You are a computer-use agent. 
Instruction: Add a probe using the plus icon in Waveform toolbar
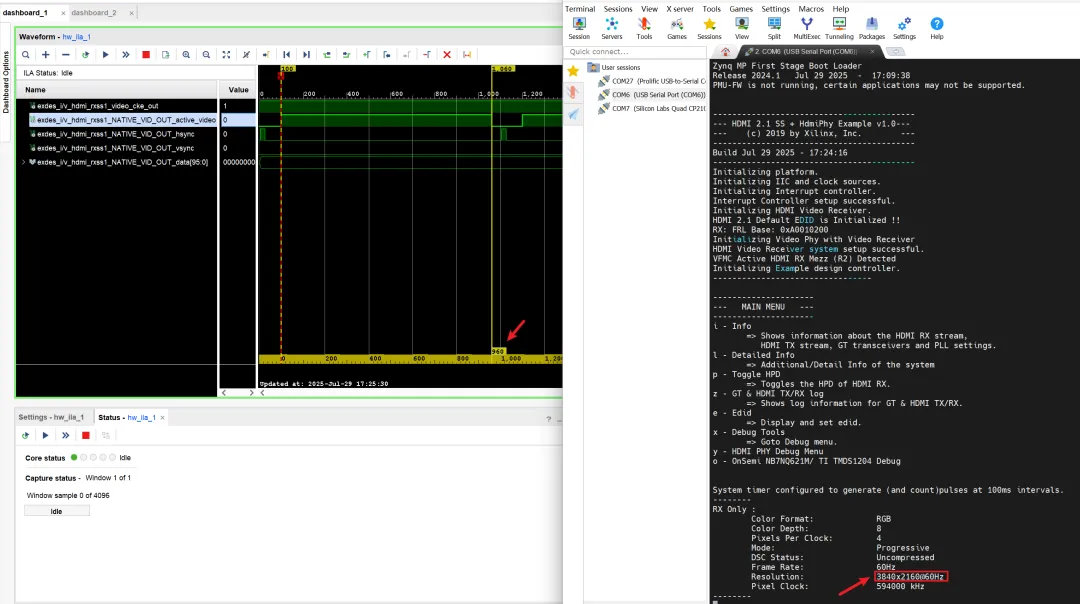45,54
